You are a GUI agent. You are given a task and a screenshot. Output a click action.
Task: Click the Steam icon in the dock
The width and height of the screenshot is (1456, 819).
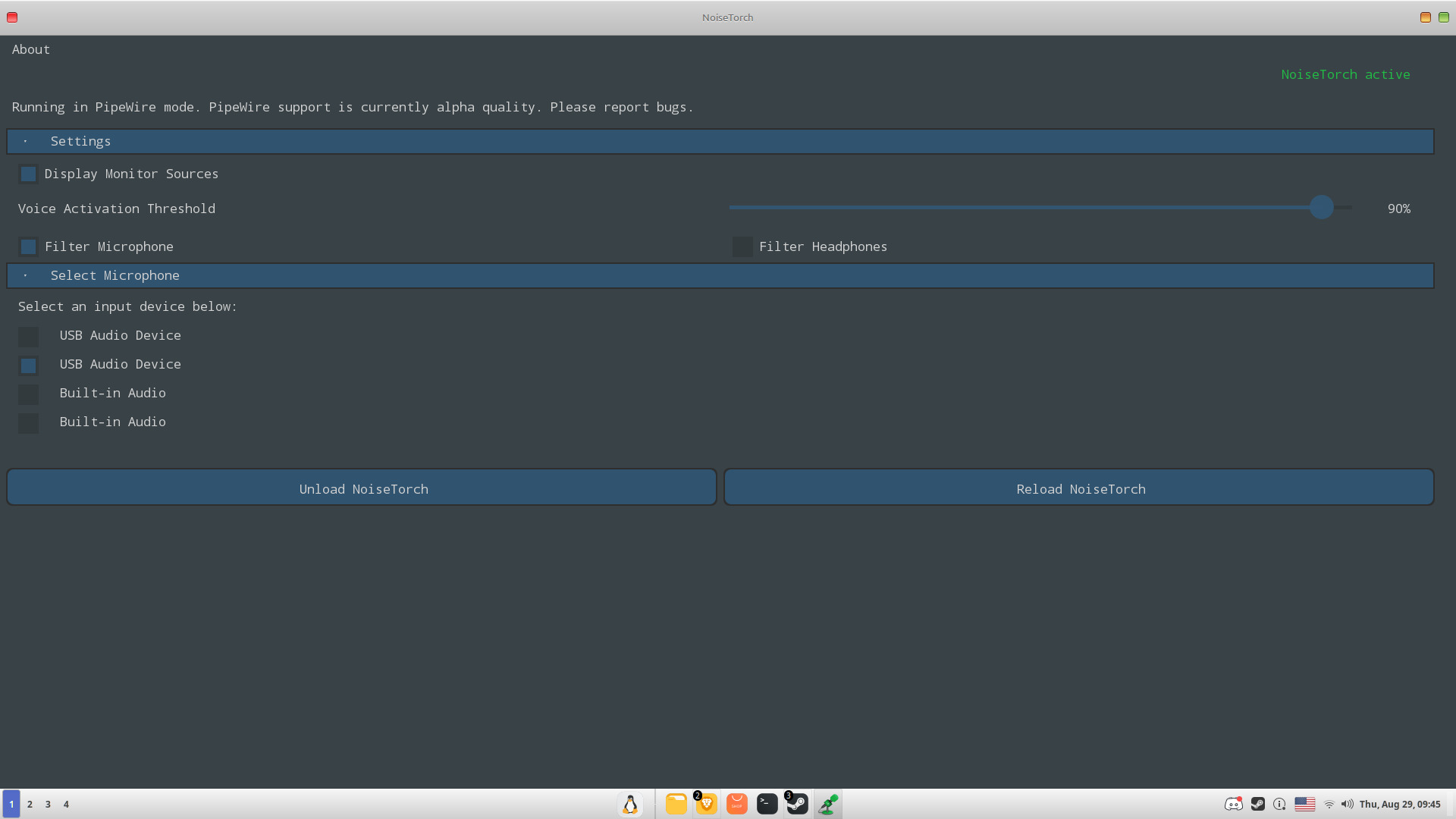797,804
